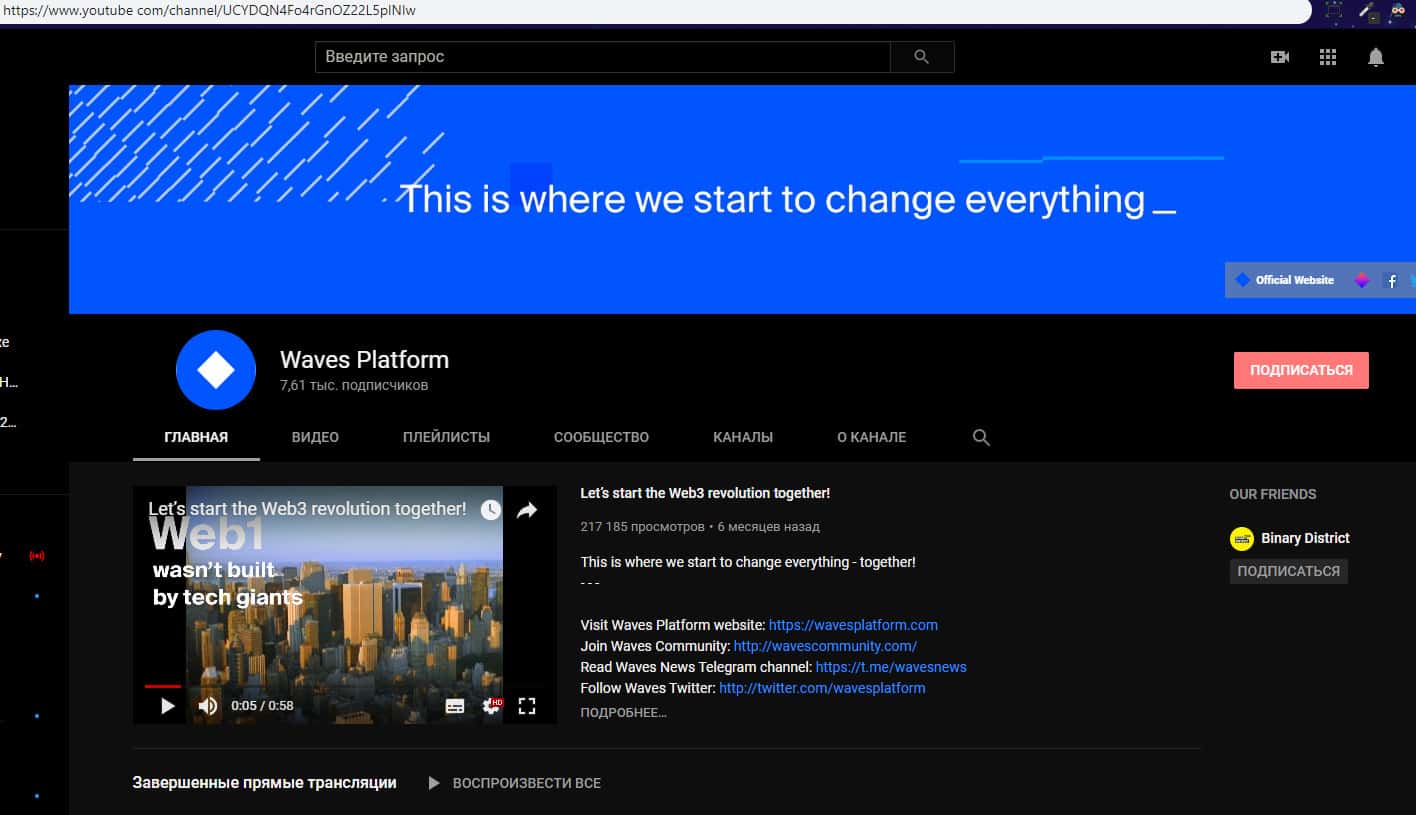Subscribe to Binary District channel
The height and width of the screenshot is (815, 1416).
[x=1288, y=571]
